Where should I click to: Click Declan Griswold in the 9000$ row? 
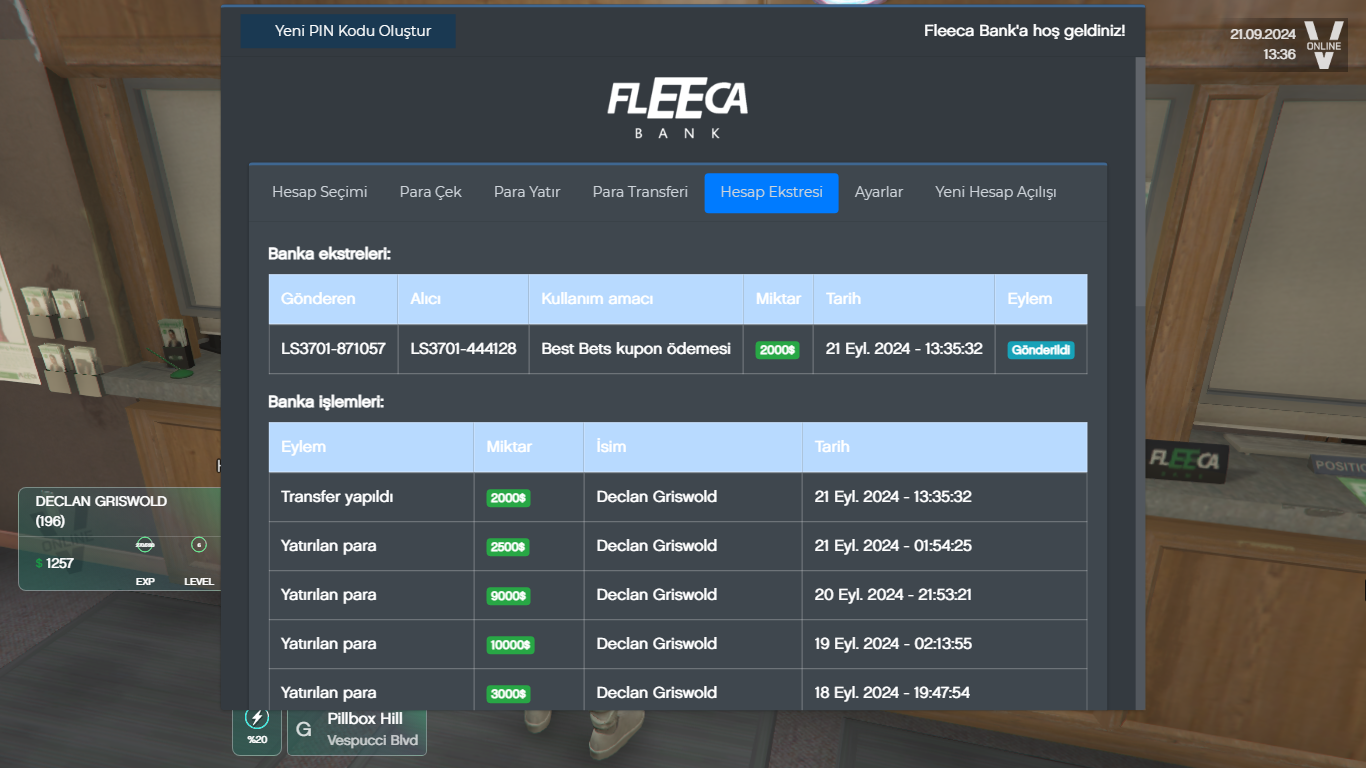pyautogui.click(x=657, y=595)
